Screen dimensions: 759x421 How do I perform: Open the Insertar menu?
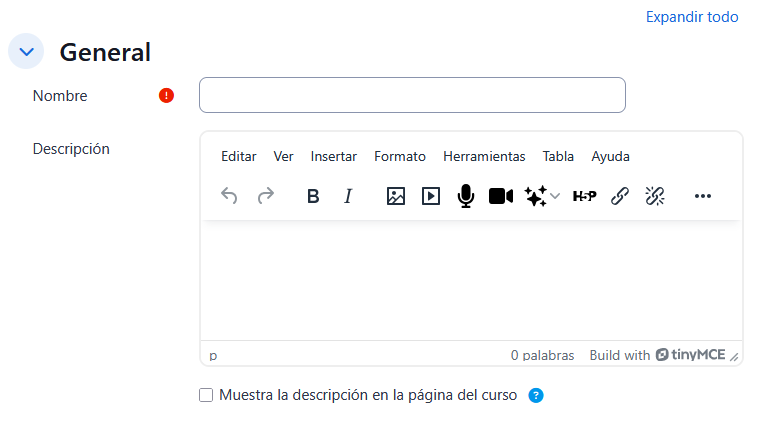(x=333, y=156)
